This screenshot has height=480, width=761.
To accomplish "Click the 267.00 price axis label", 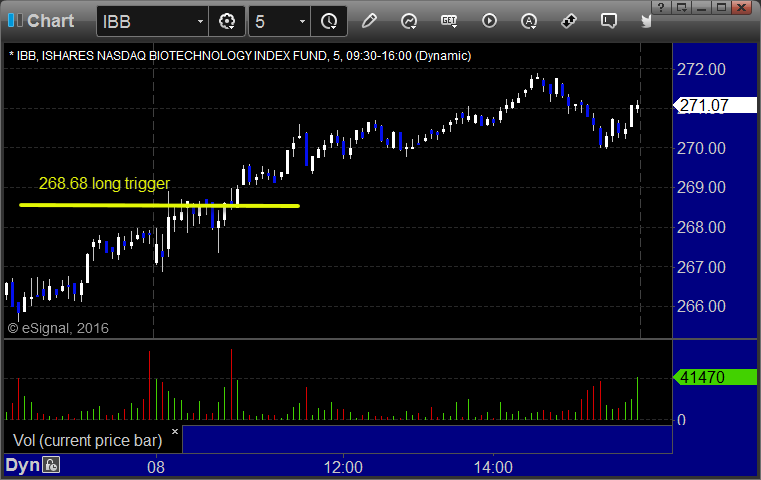I will (701, 267).
